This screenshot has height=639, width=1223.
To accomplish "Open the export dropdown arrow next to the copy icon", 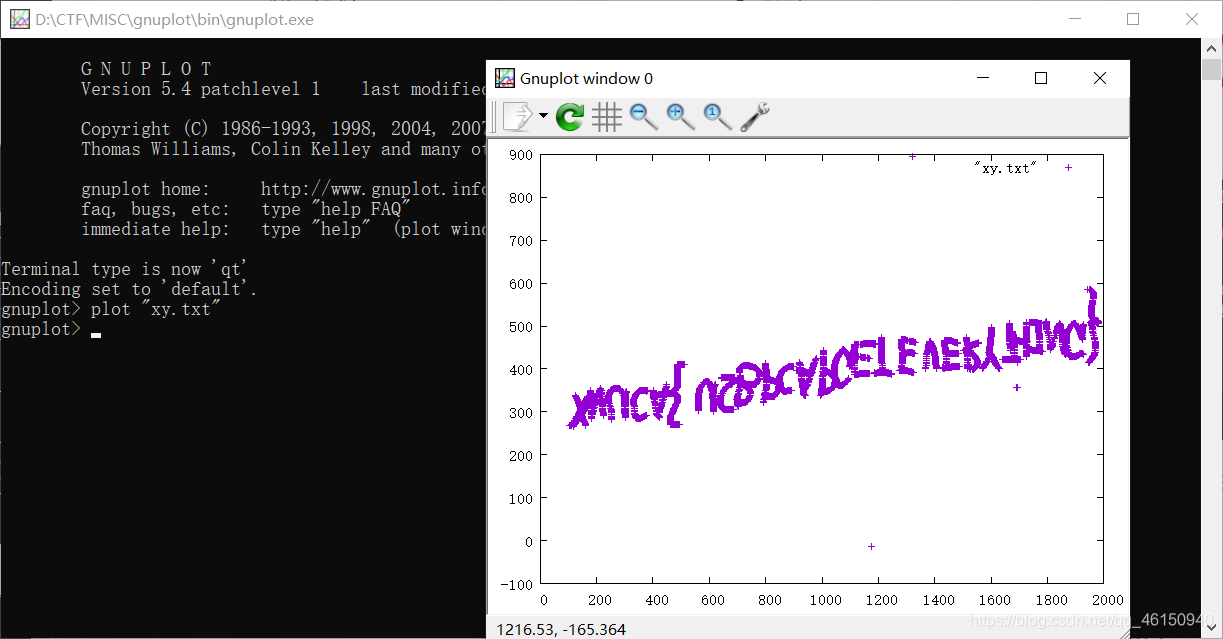I will coord(543,116).
